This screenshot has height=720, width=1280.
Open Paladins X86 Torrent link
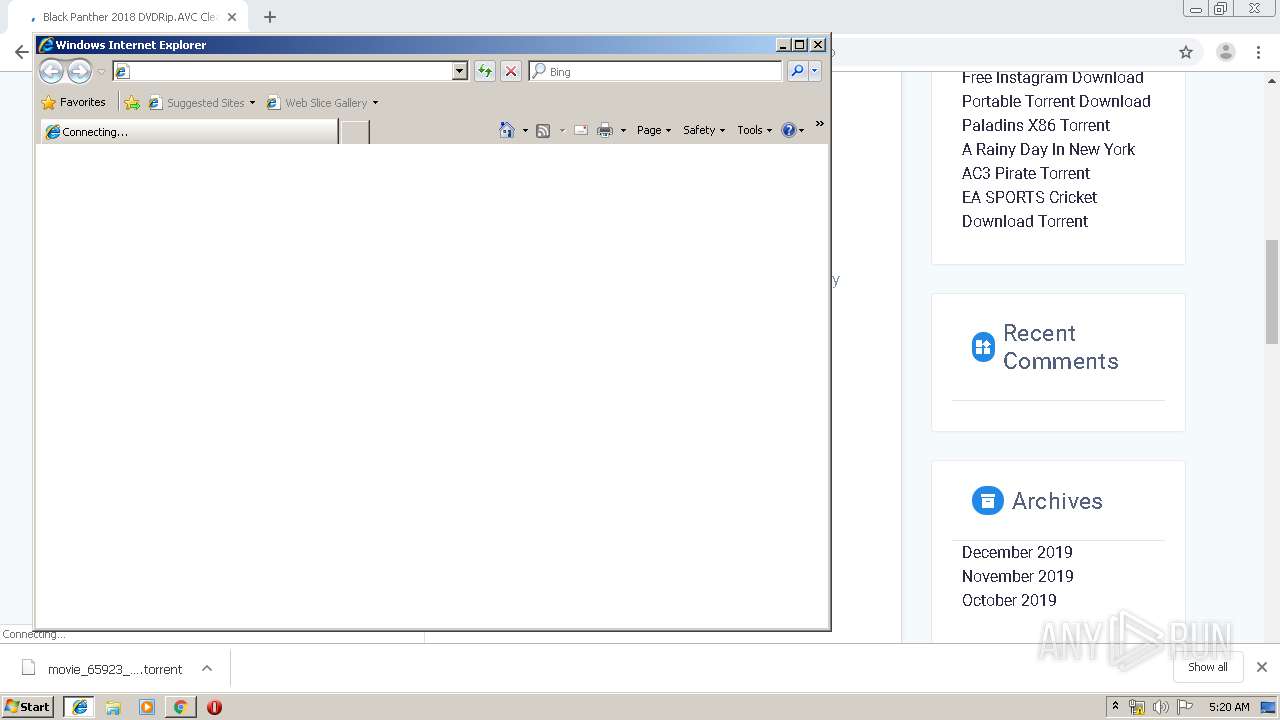click(x=1036, y=125)
